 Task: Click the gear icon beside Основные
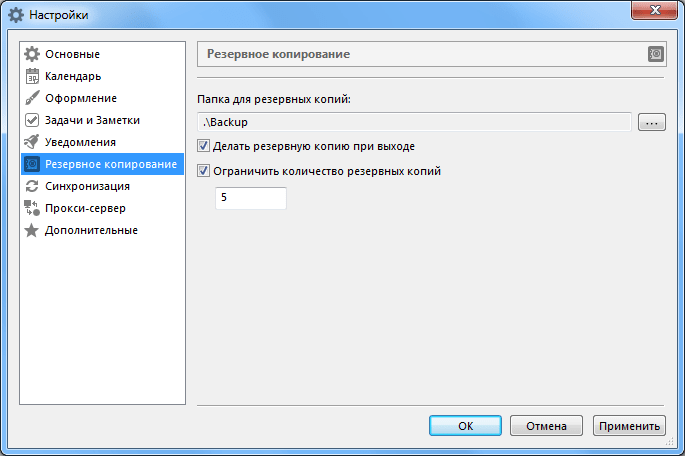click(32, 54)
